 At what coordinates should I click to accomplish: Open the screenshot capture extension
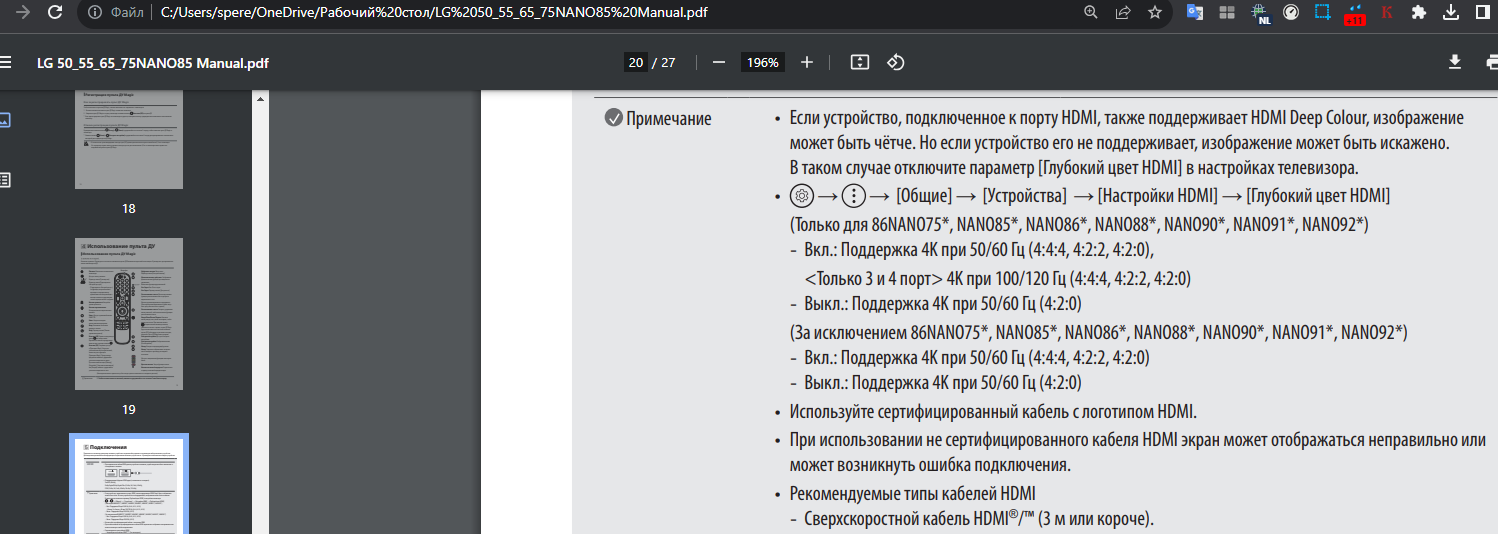click(x=1323, y=13)
